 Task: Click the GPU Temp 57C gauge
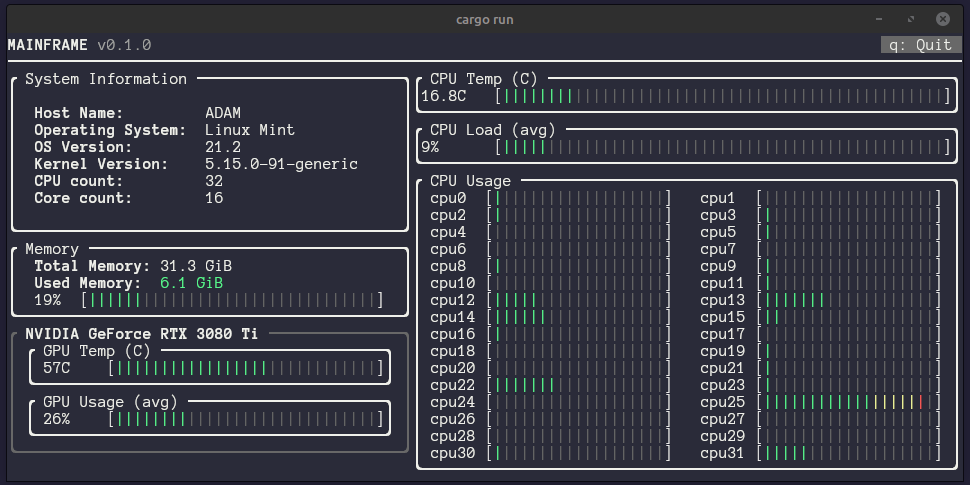pyautogui.click(x=246, y=369)
